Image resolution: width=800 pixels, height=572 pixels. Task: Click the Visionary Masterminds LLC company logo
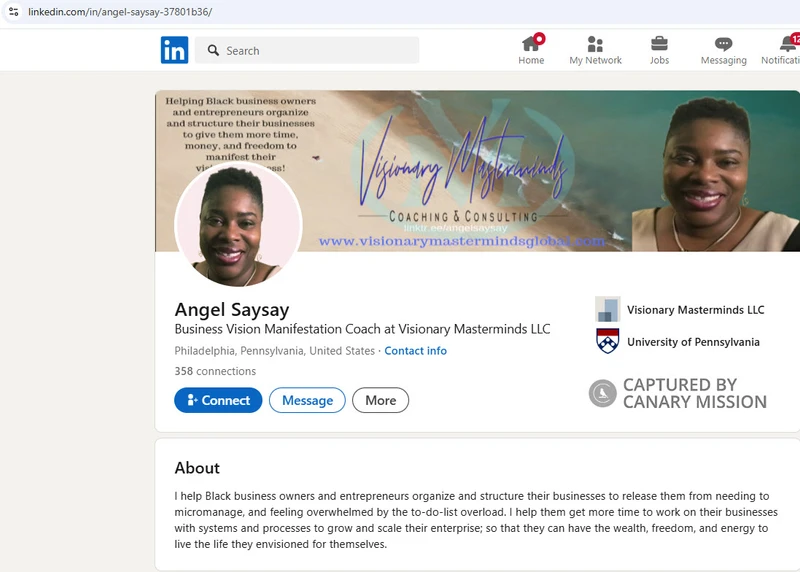click(x=608, y=309)
